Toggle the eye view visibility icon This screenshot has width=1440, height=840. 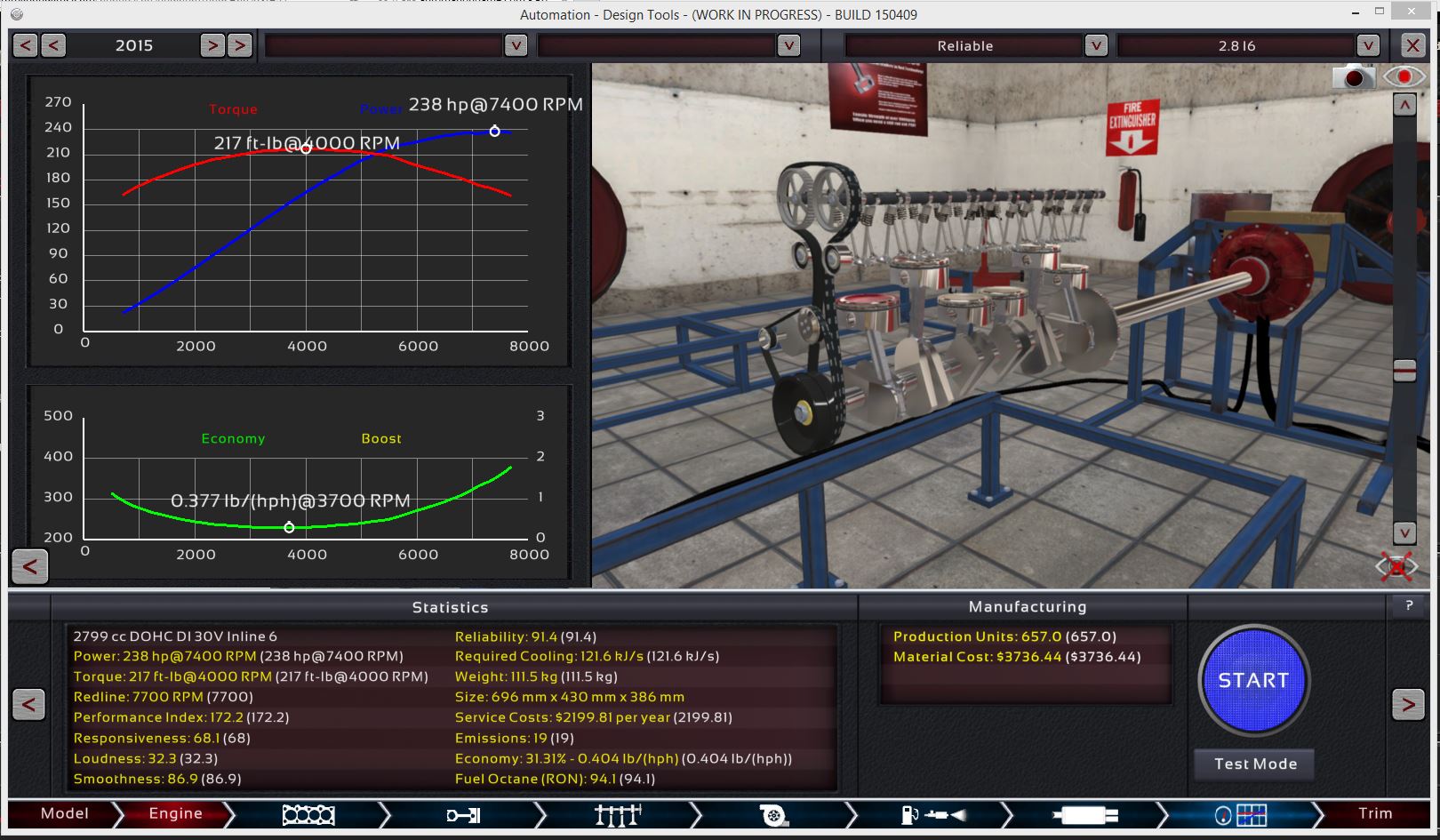click(x=1404, y=77)
